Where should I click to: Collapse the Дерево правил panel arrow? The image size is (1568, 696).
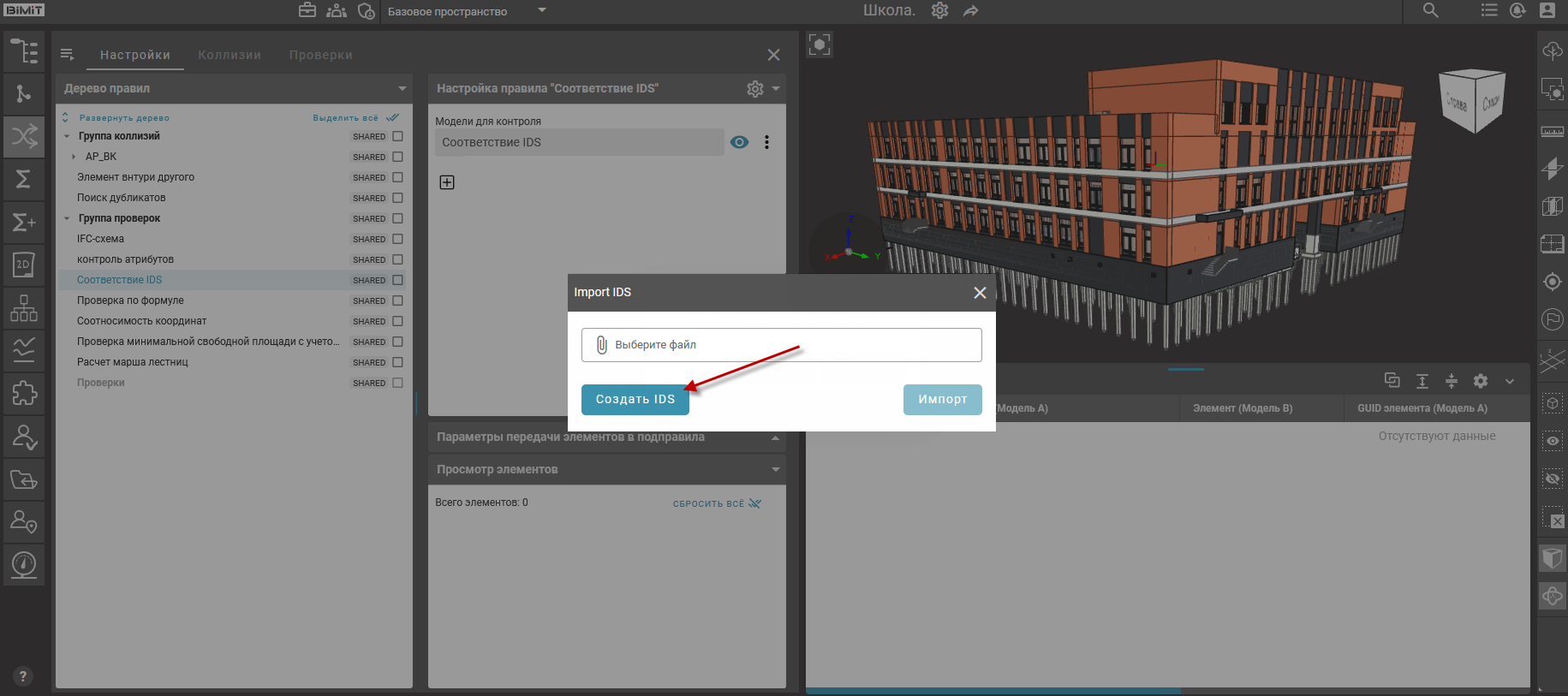[x=402, y=88]
